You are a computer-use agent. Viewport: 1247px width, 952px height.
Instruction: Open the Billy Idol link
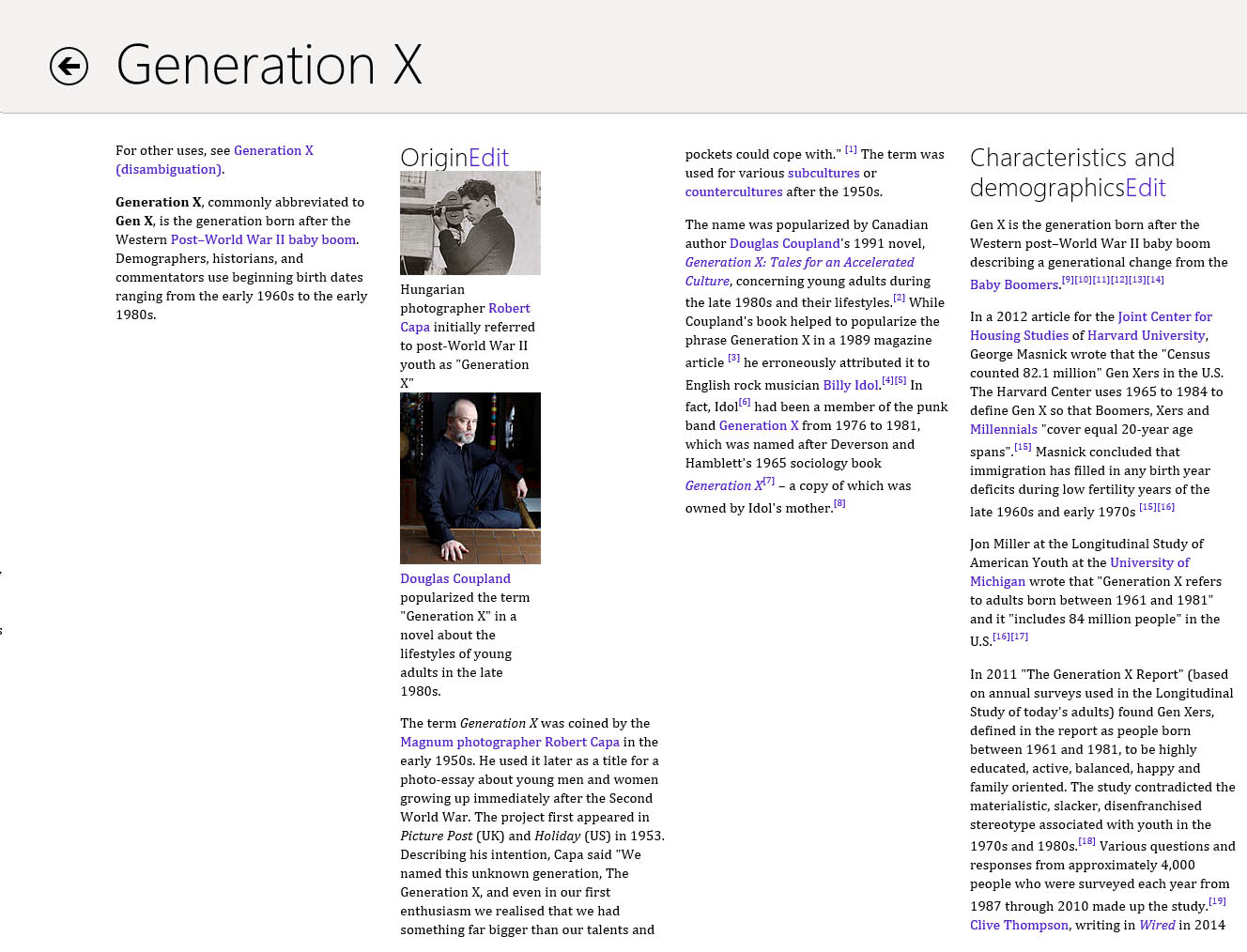click(851, 385)
